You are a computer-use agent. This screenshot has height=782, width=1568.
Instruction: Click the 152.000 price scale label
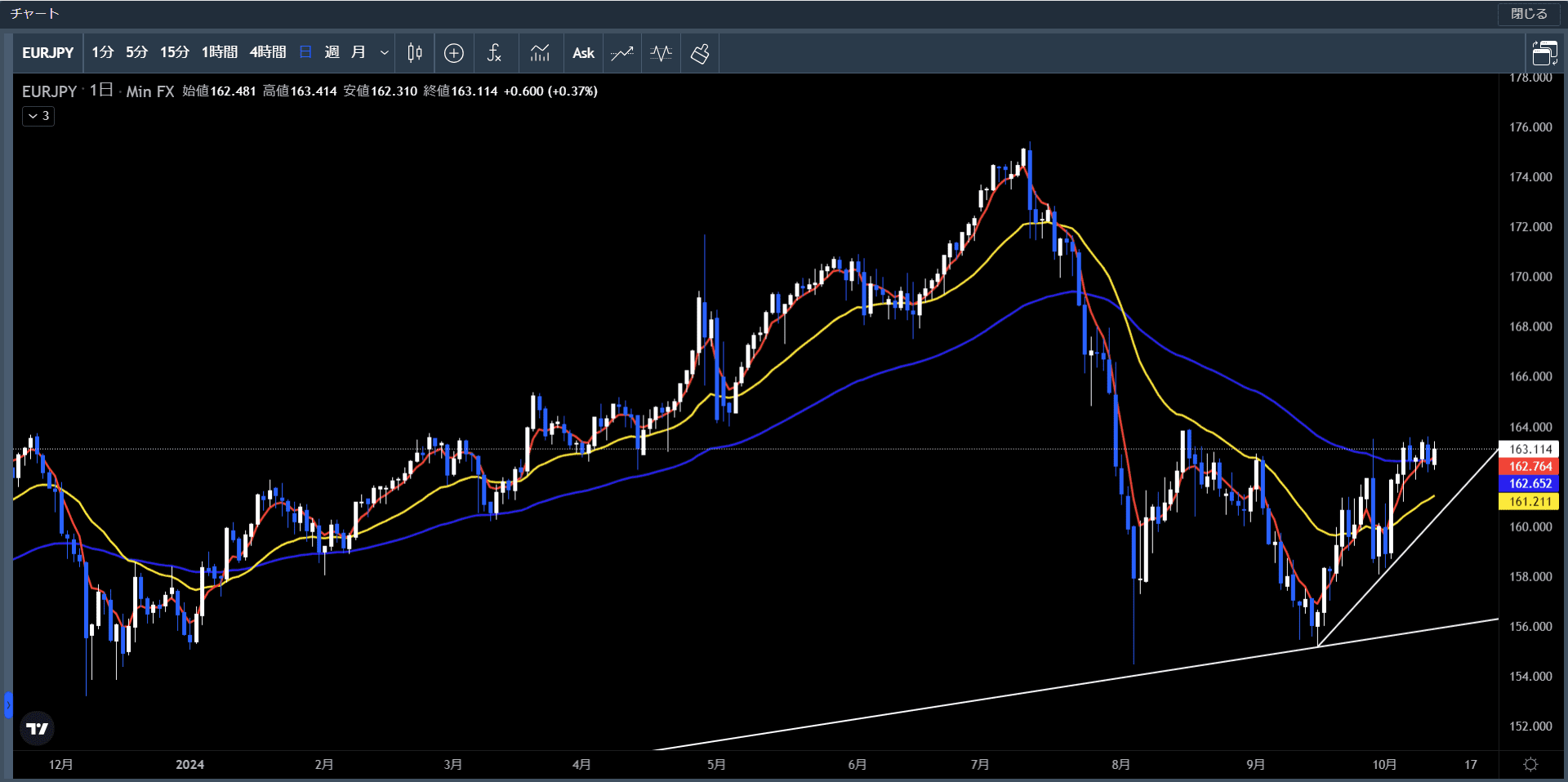1530,726
